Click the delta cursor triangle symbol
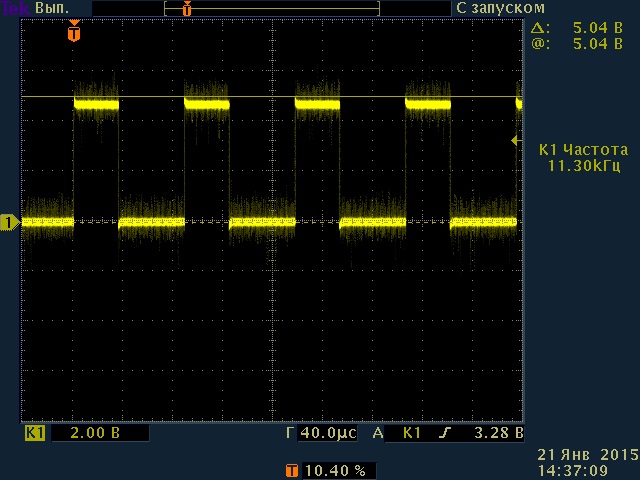The height and width of the screenshot is (480, 640). (540, 29)
